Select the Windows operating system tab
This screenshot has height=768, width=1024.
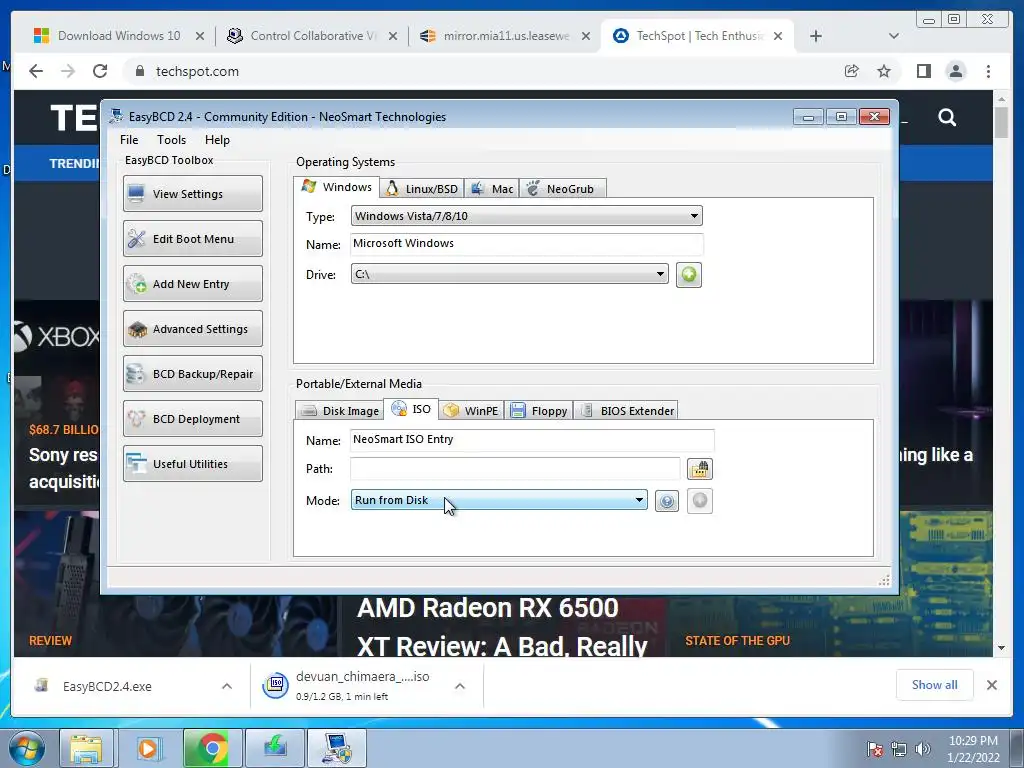(x=336, y=187)
